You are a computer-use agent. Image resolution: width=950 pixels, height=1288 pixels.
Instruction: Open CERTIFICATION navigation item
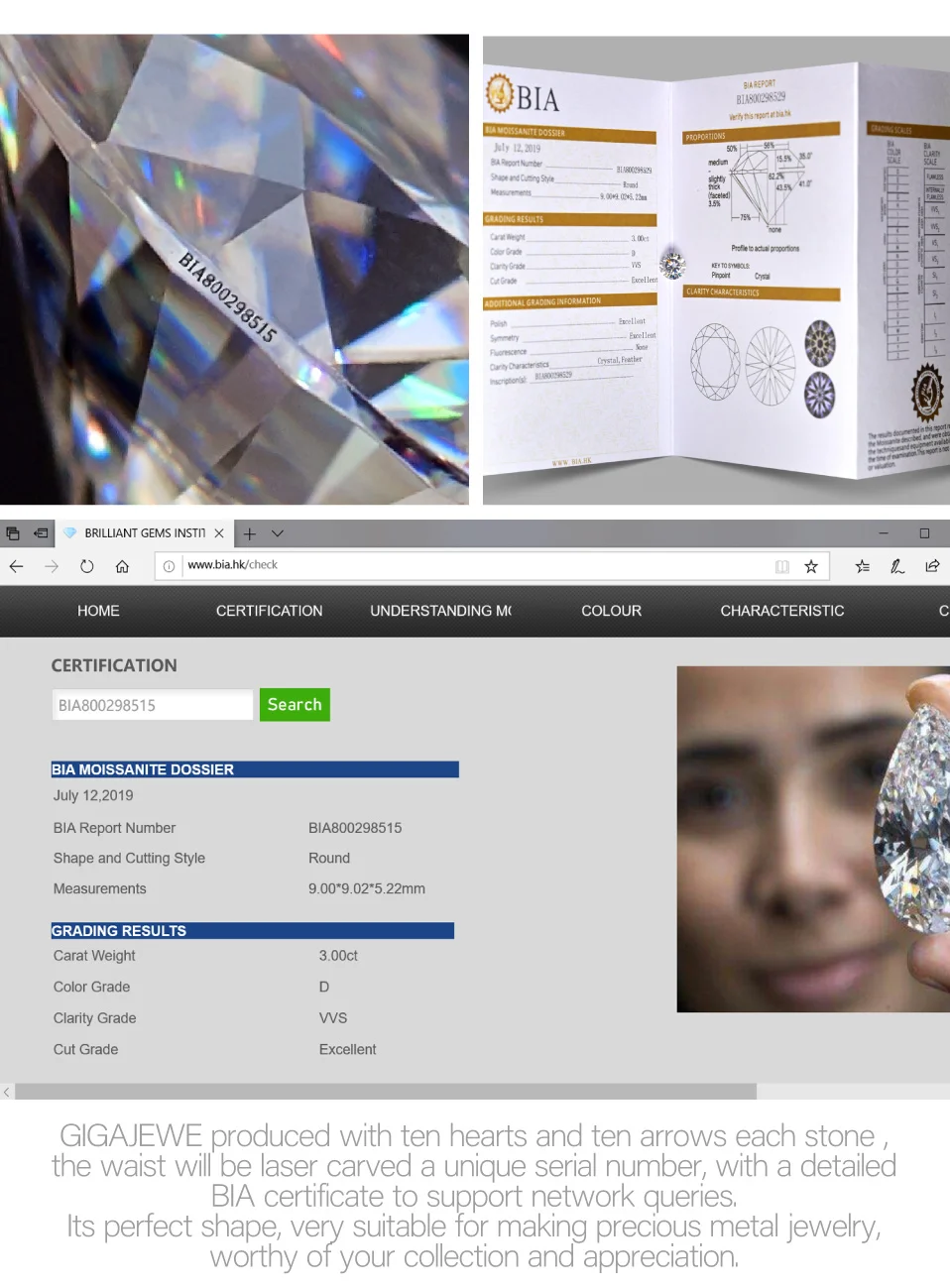point(269,611)
